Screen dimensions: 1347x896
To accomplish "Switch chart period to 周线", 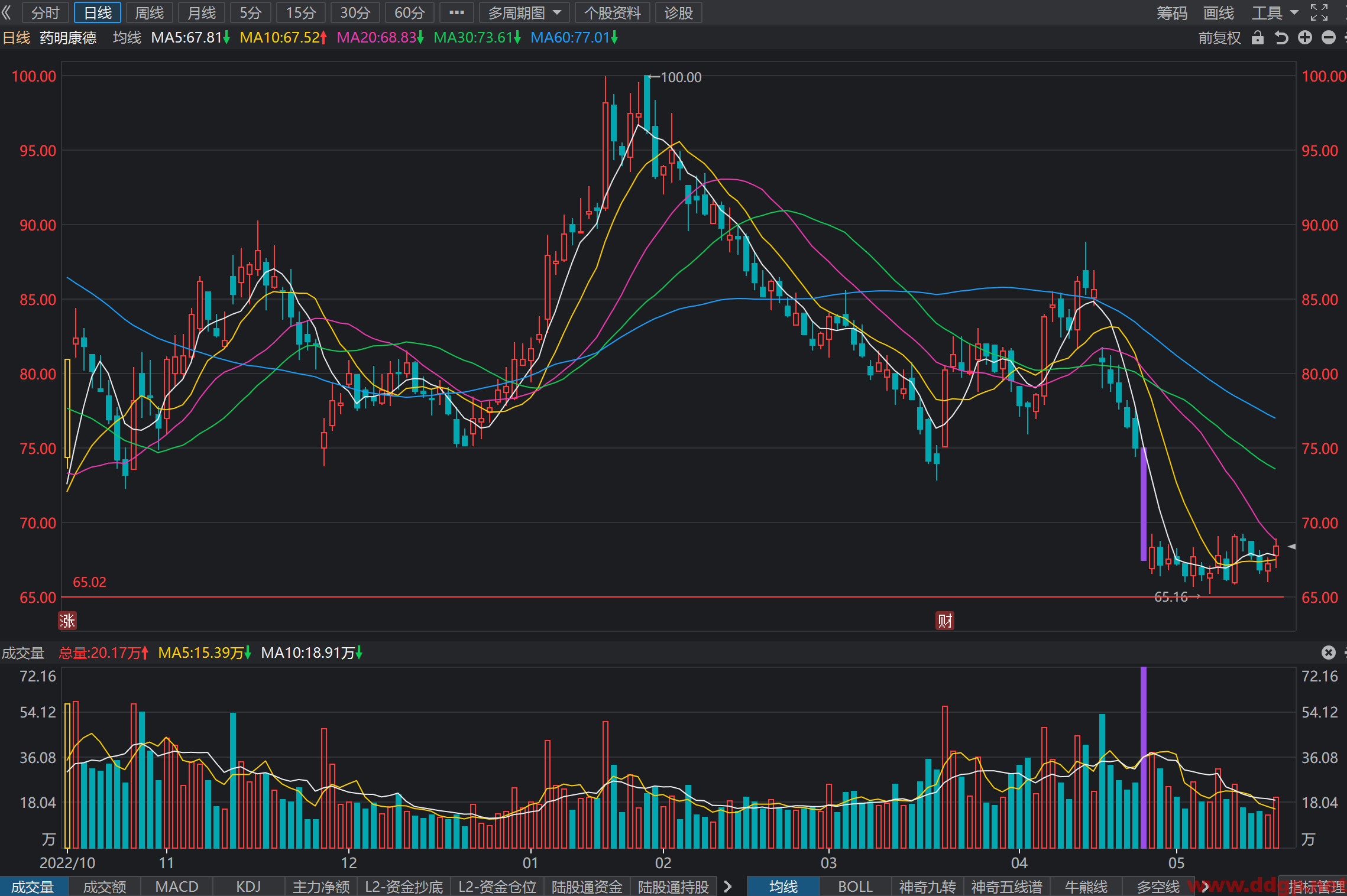I will pyautogui.click(x=150, y=12).
